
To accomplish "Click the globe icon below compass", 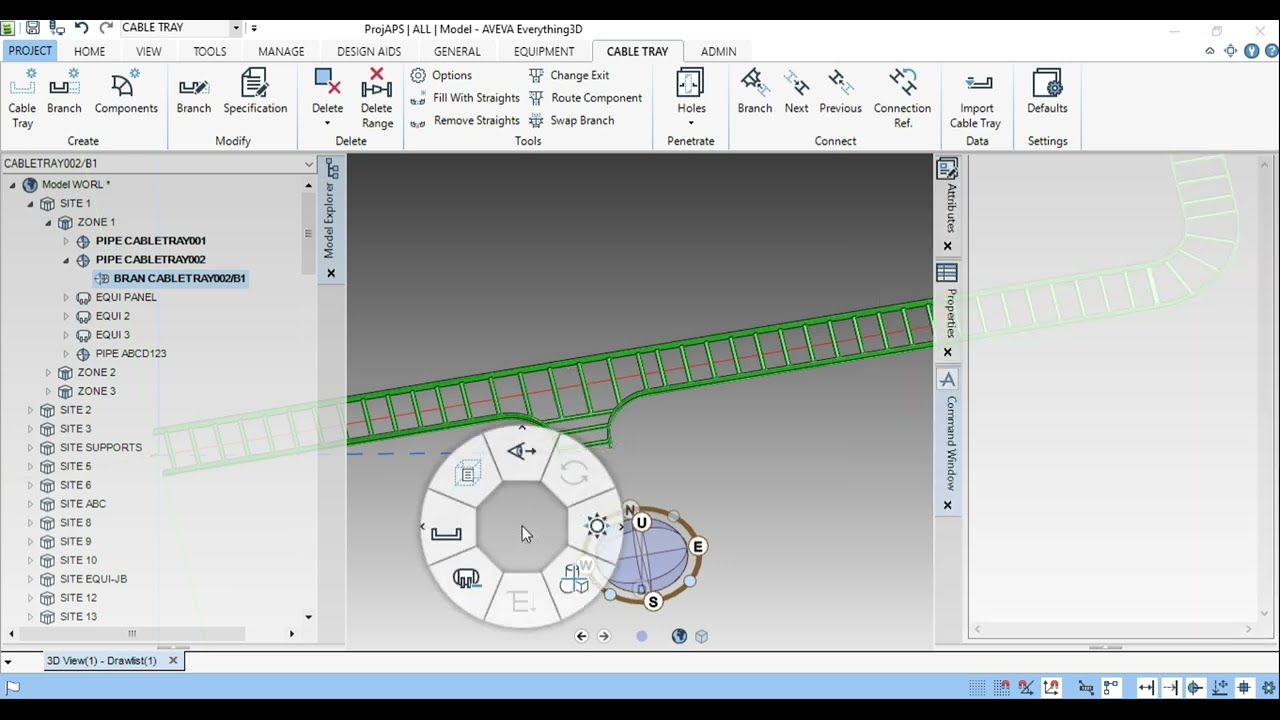I will point(679,636).
